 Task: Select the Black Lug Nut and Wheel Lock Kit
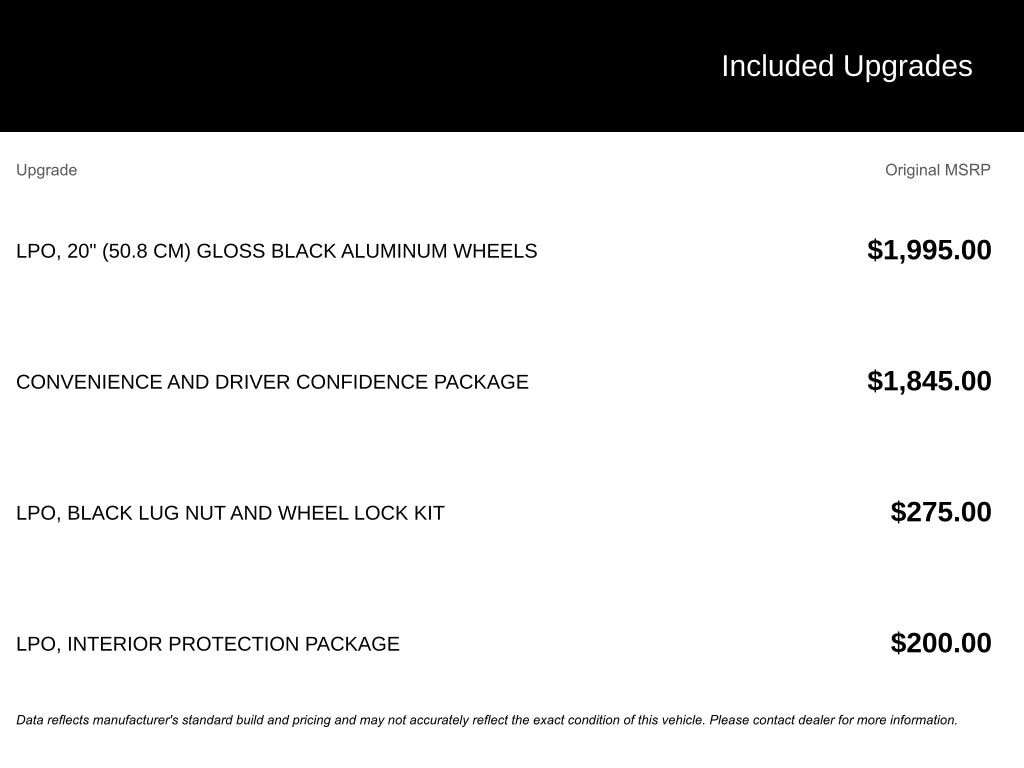(x=230, y=513)
